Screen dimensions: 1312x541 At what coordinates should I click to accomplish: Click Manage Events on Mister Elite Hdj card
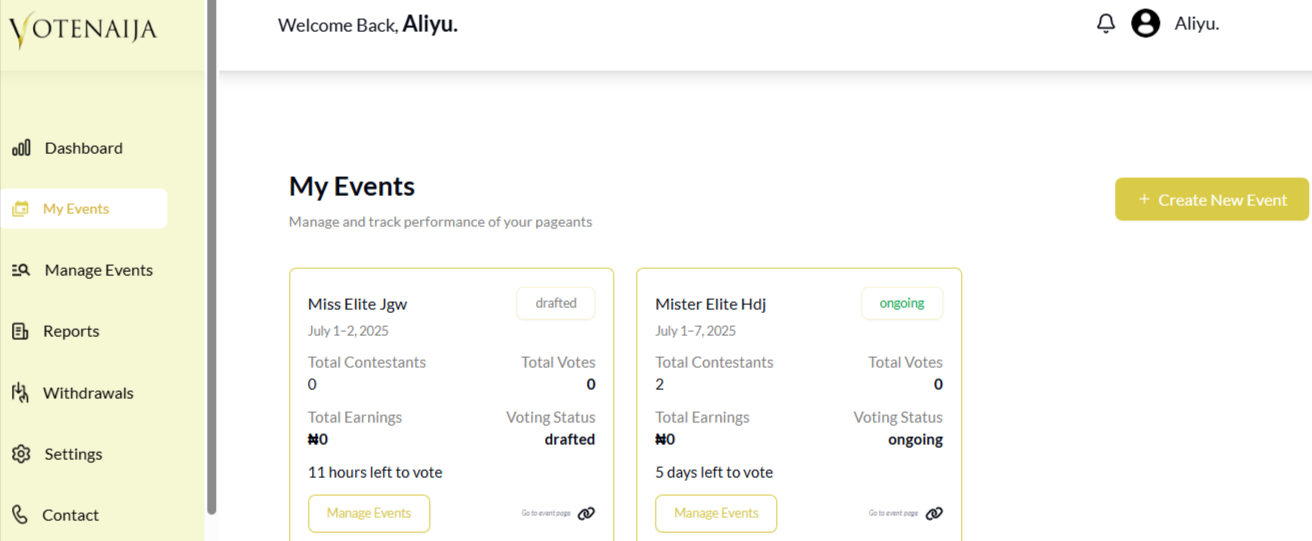coord(716,513)
